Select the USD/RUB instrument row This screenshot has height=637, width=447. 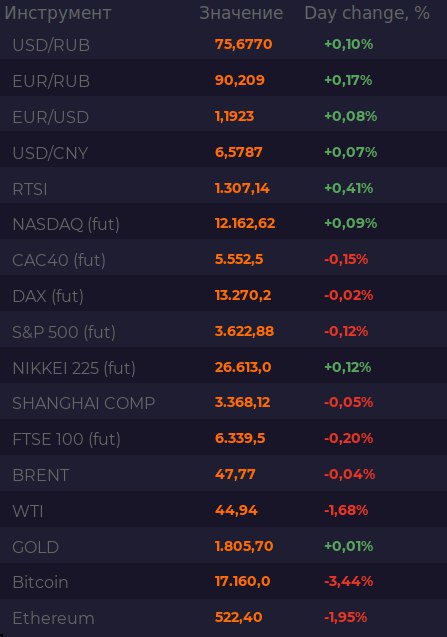tap(224, 45)
